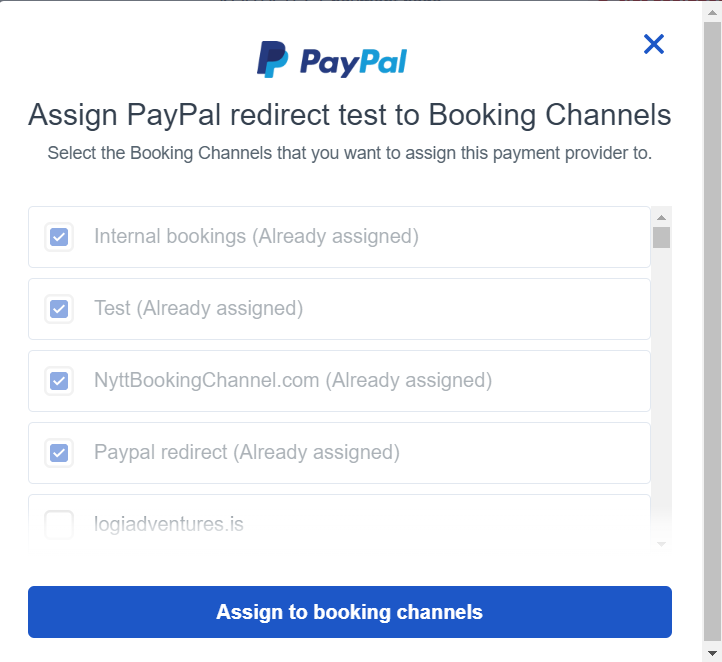Toggle the Paypal redirect checkbox
This screenshot has width=722, height=662.
(x=59, y=453)
